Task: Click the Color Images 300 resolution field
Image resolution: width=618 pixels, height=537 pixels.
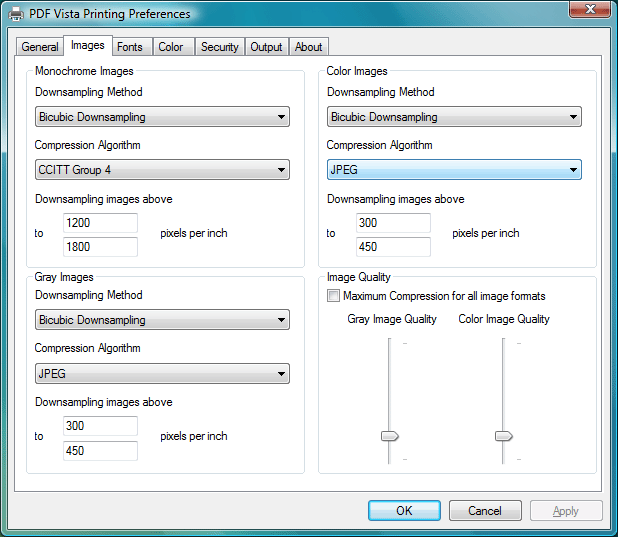Action: [393, 223]
